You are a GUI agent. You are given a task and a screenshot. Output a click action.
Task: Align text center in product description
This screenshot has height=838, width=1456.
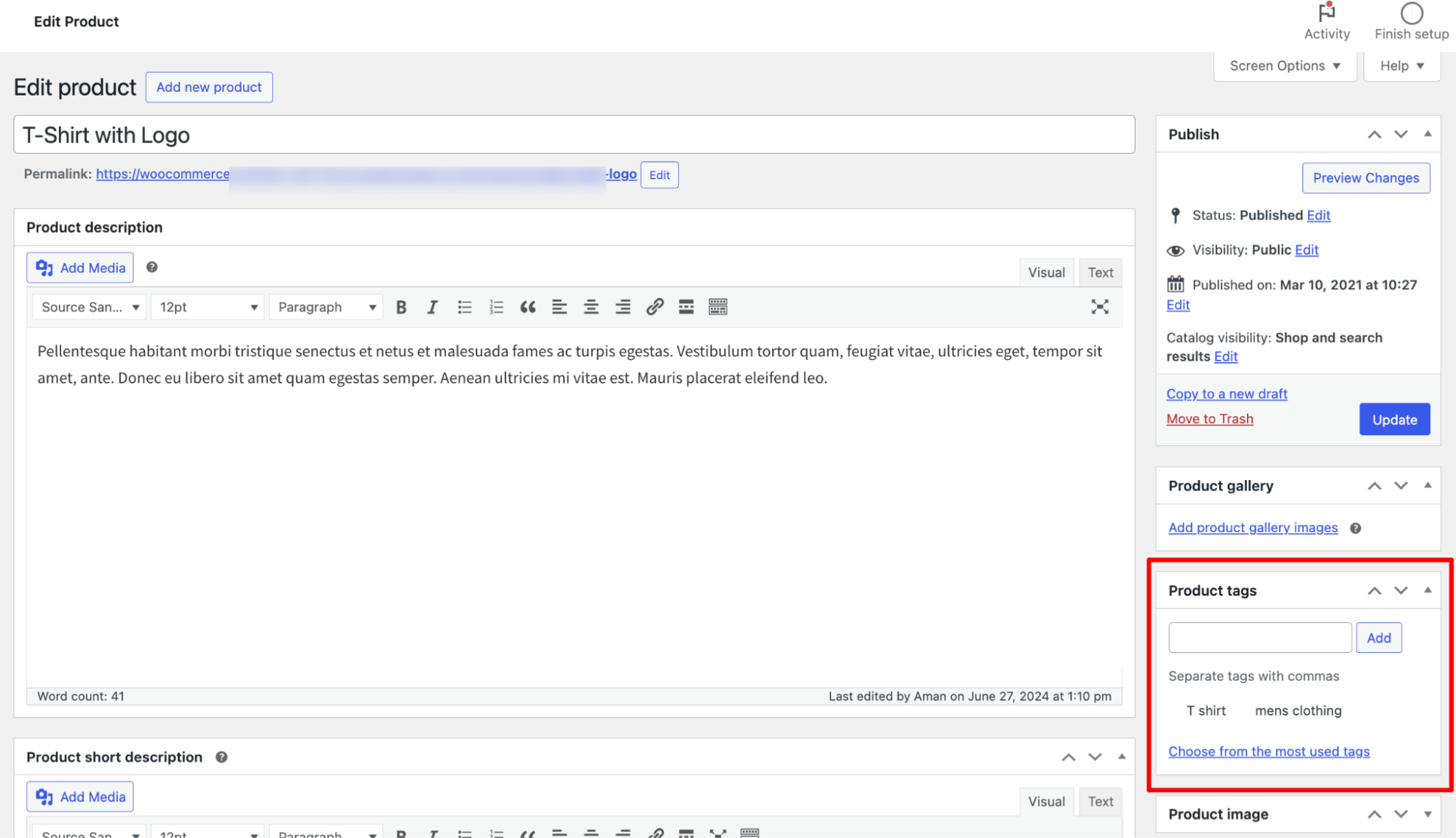(591, 308)
